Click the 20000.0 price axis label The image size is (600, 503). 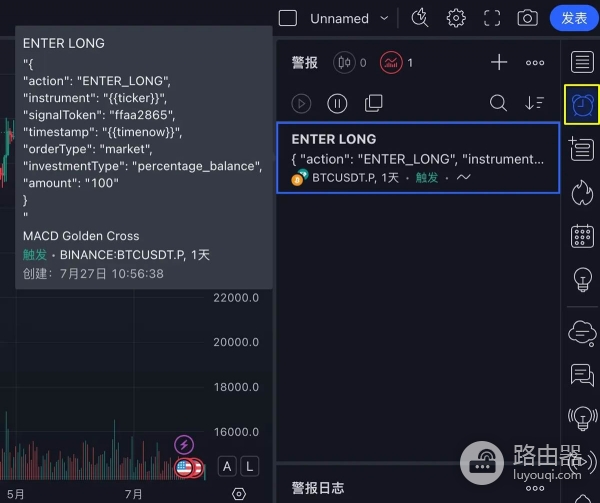[236, 342]
